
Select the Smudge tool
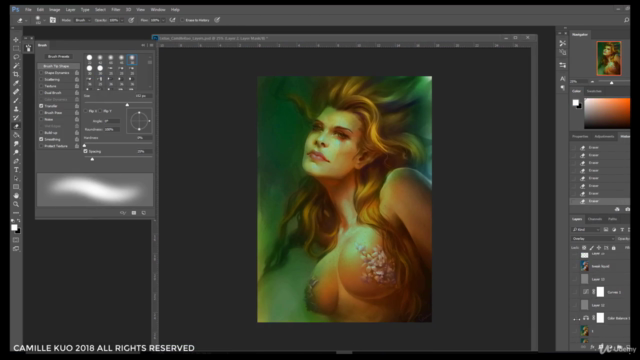[x=16, y=144]
